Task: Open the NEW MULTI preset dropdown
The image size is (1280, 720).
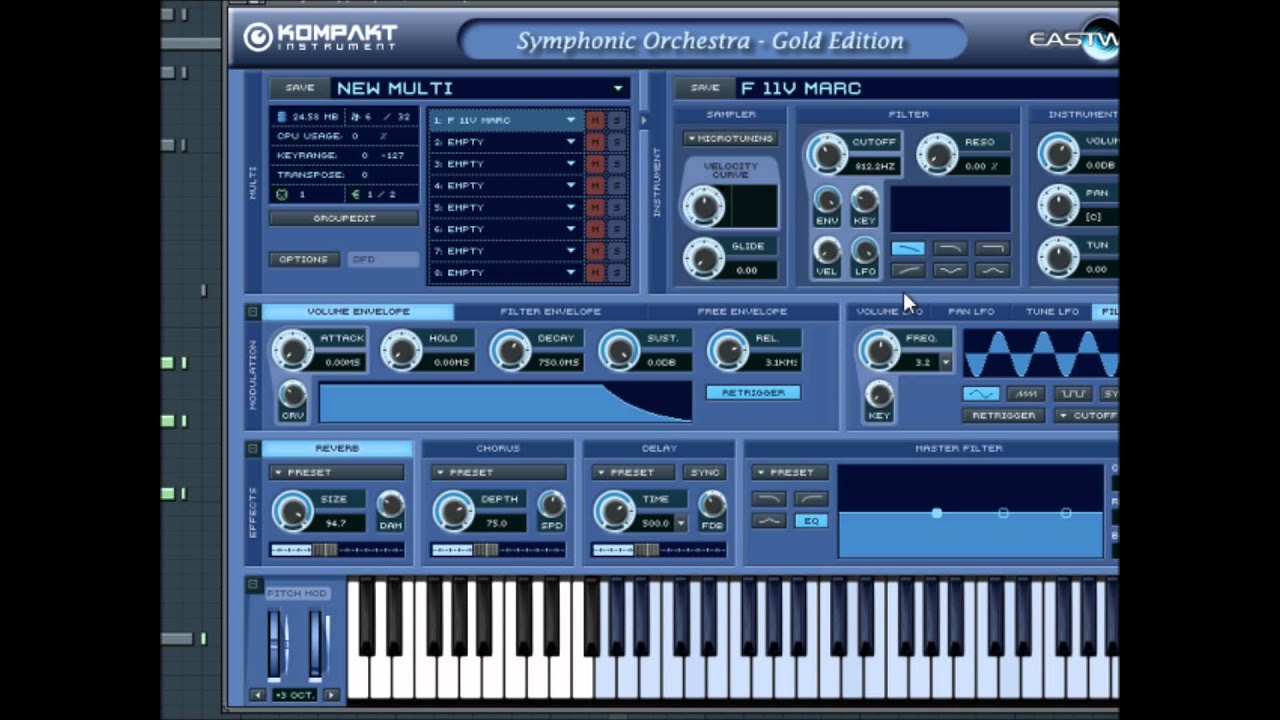Action: (x=618, y=88)
